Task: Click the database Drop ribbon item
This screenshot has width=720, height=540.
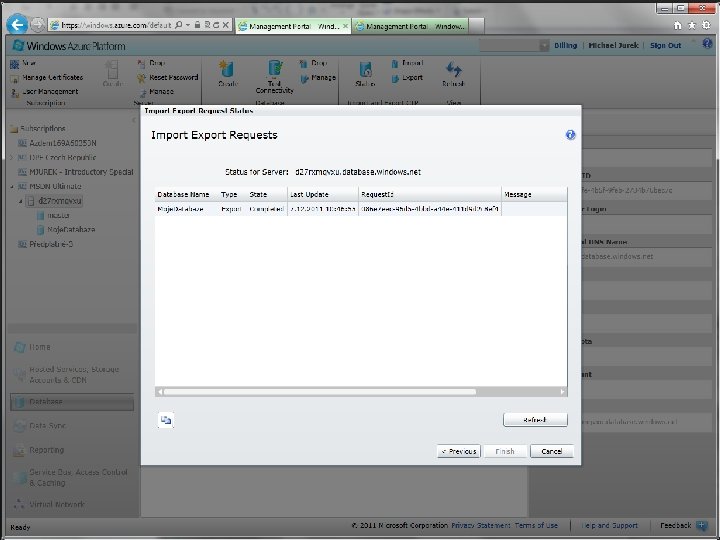Action: [313, 63]
